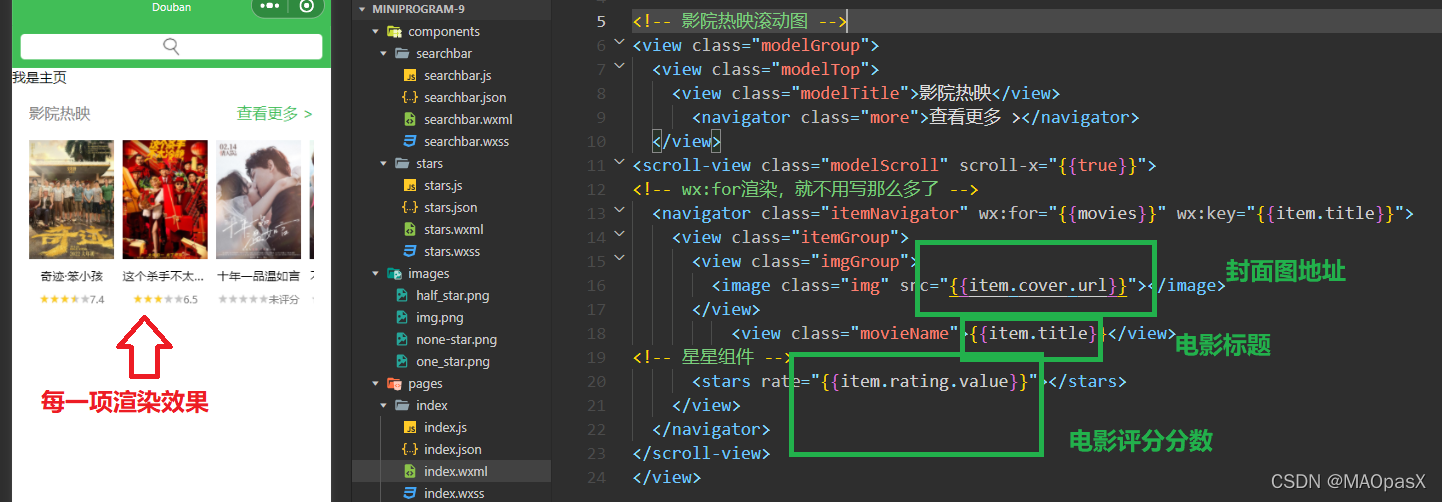Click the JS icon of stars.js

coord(409,185)
